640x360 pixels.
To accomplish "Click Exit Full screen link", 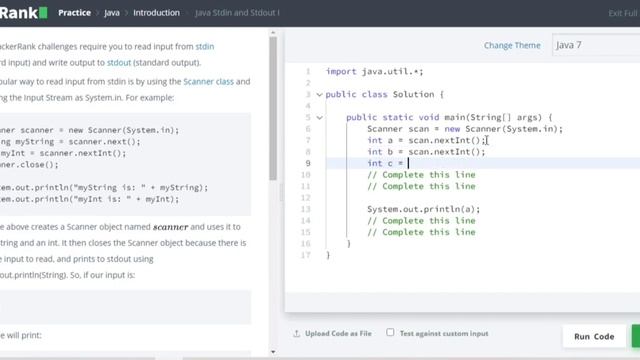I will [x=624, y=13].
